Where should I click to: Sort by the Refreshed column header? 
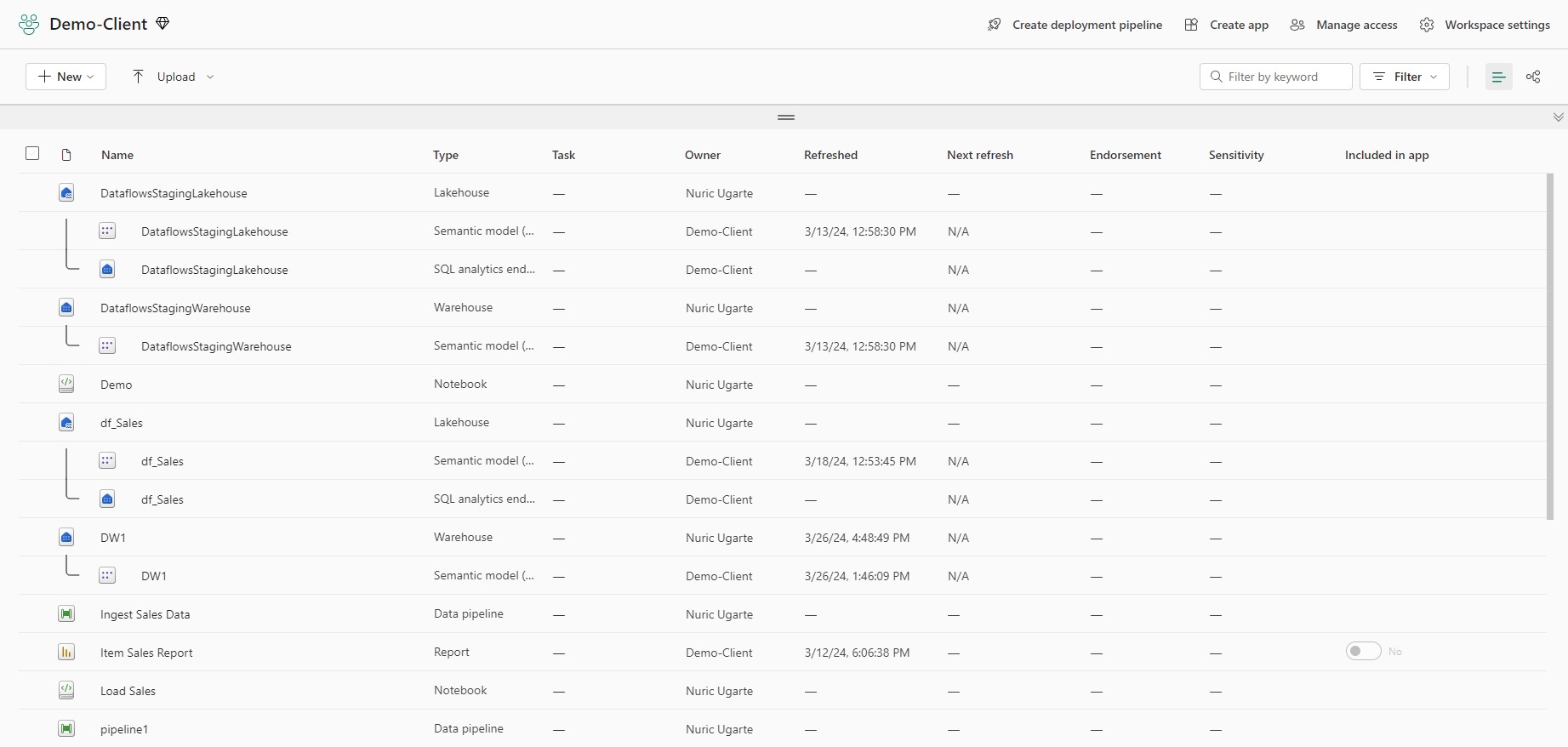click(830, 155)
